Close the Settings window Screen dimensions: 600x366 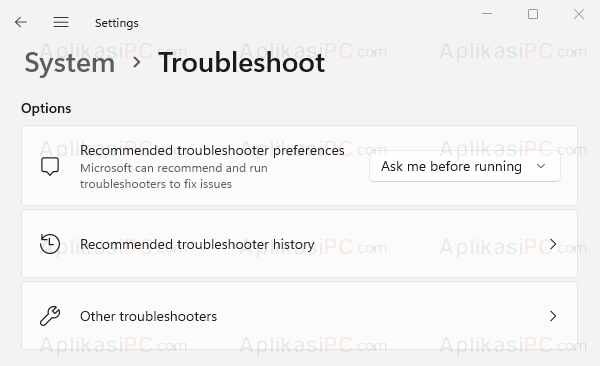pyautogui.click(x=579, y=14)
